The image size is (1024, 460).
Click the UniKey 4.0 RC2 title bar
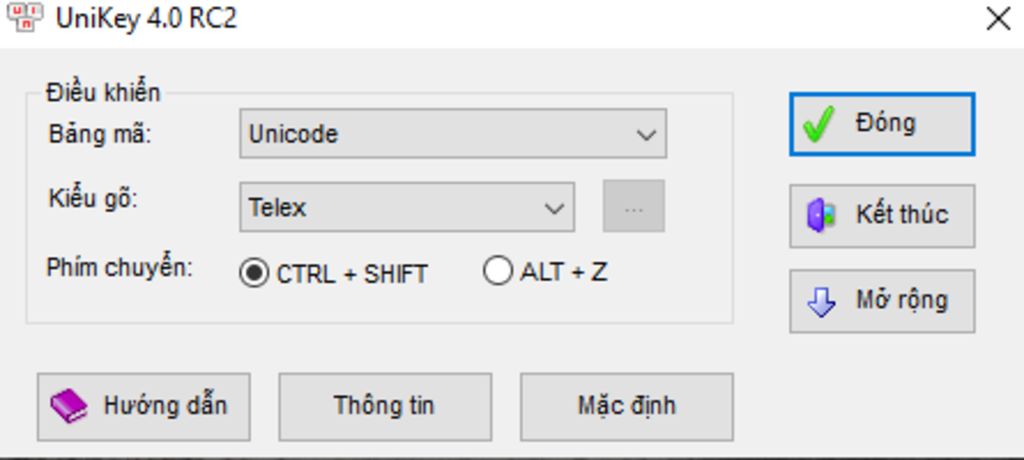point(500,19)
